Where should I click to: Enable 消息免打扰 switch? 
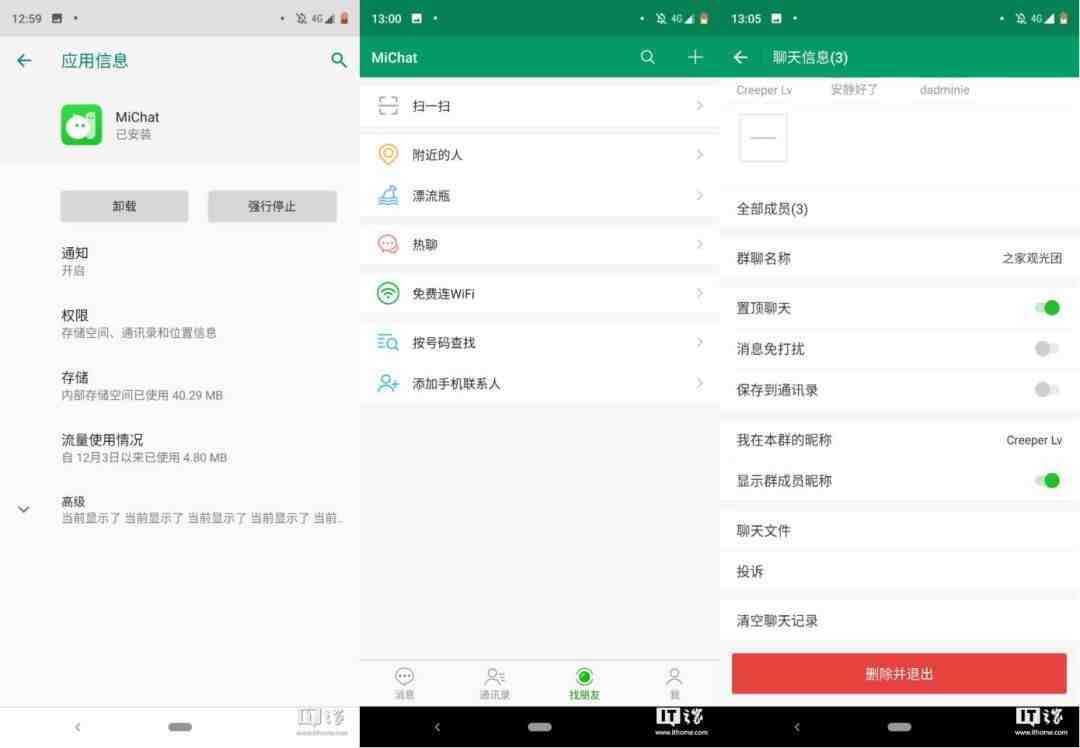click(1047, 349)
